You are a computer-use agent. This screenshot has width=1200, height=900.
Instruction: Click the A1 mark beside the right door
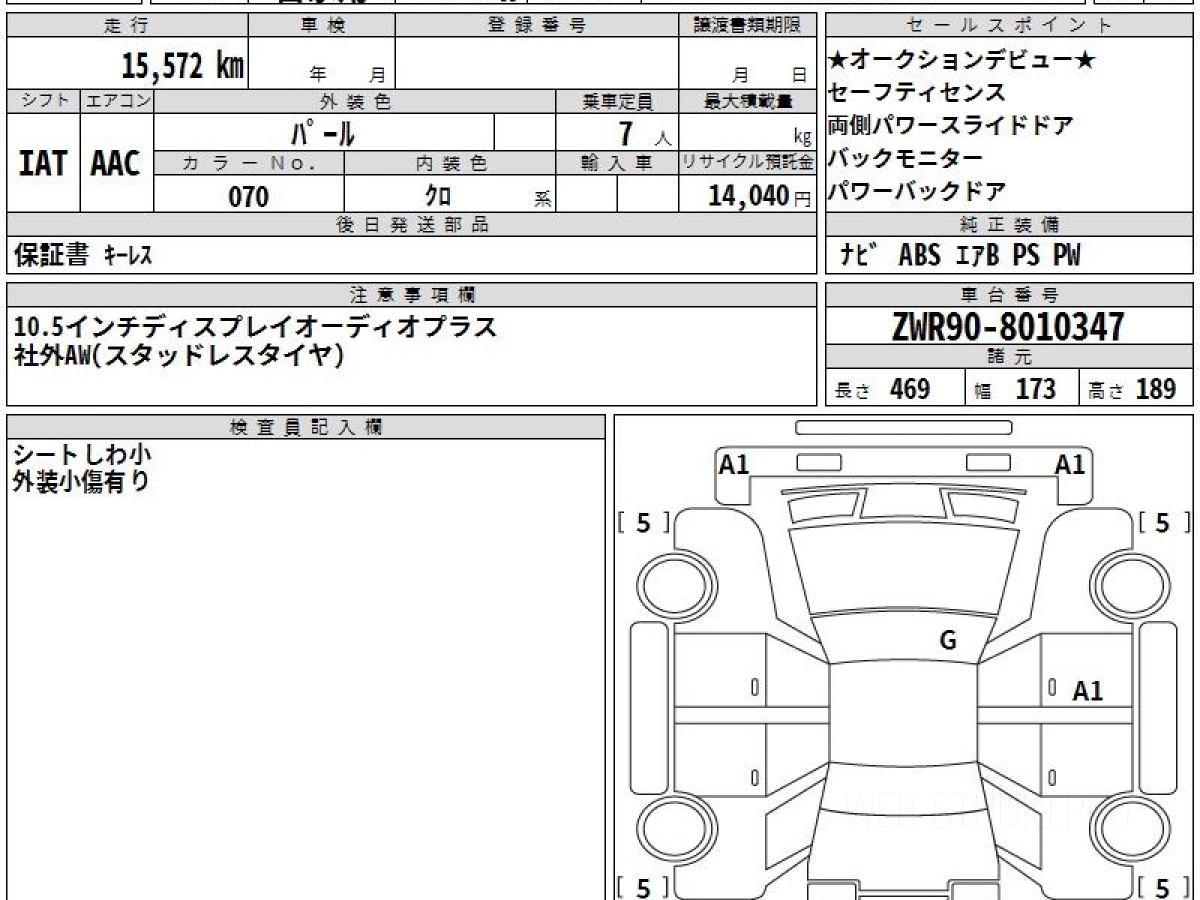click(x=1088, y=691)
